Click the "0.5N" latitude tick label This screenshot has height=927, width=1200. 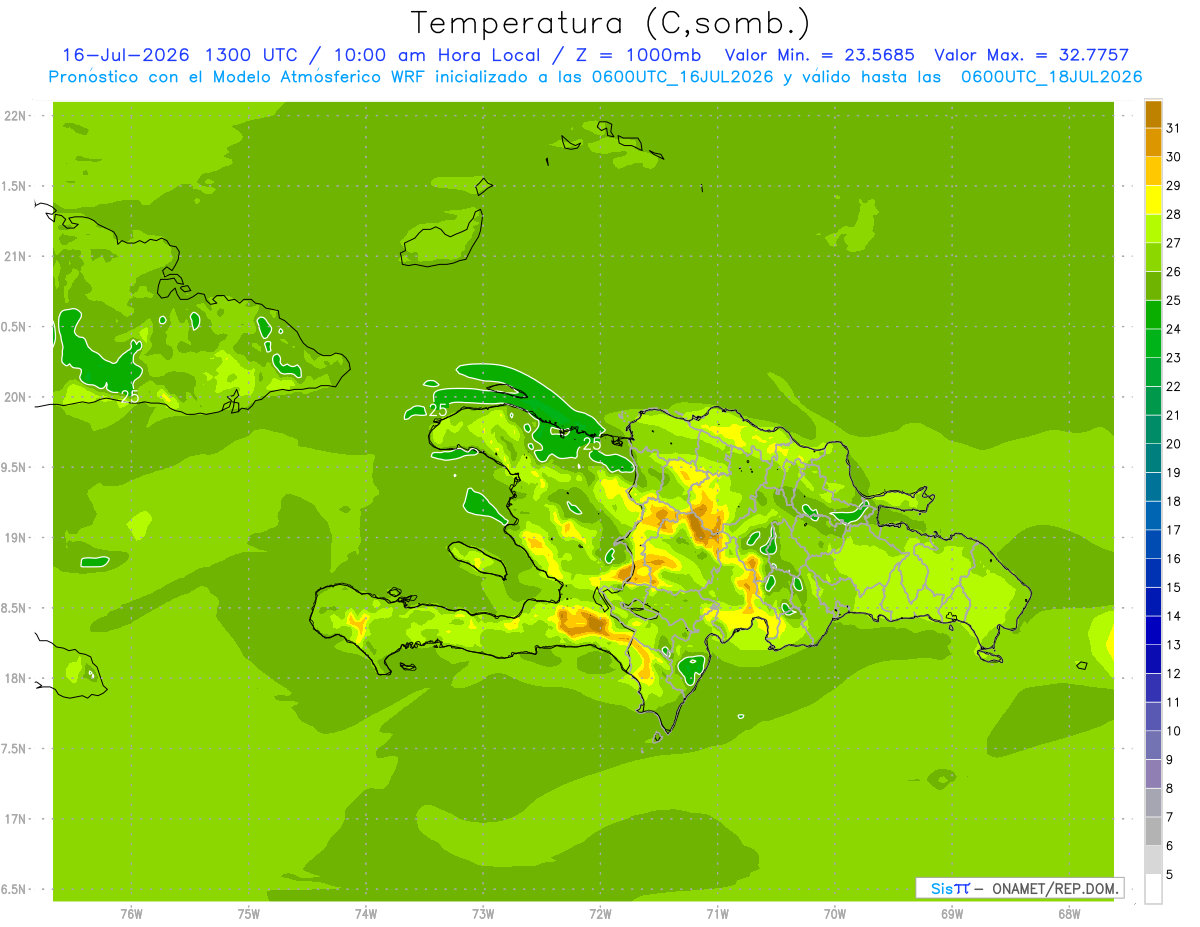16,327
